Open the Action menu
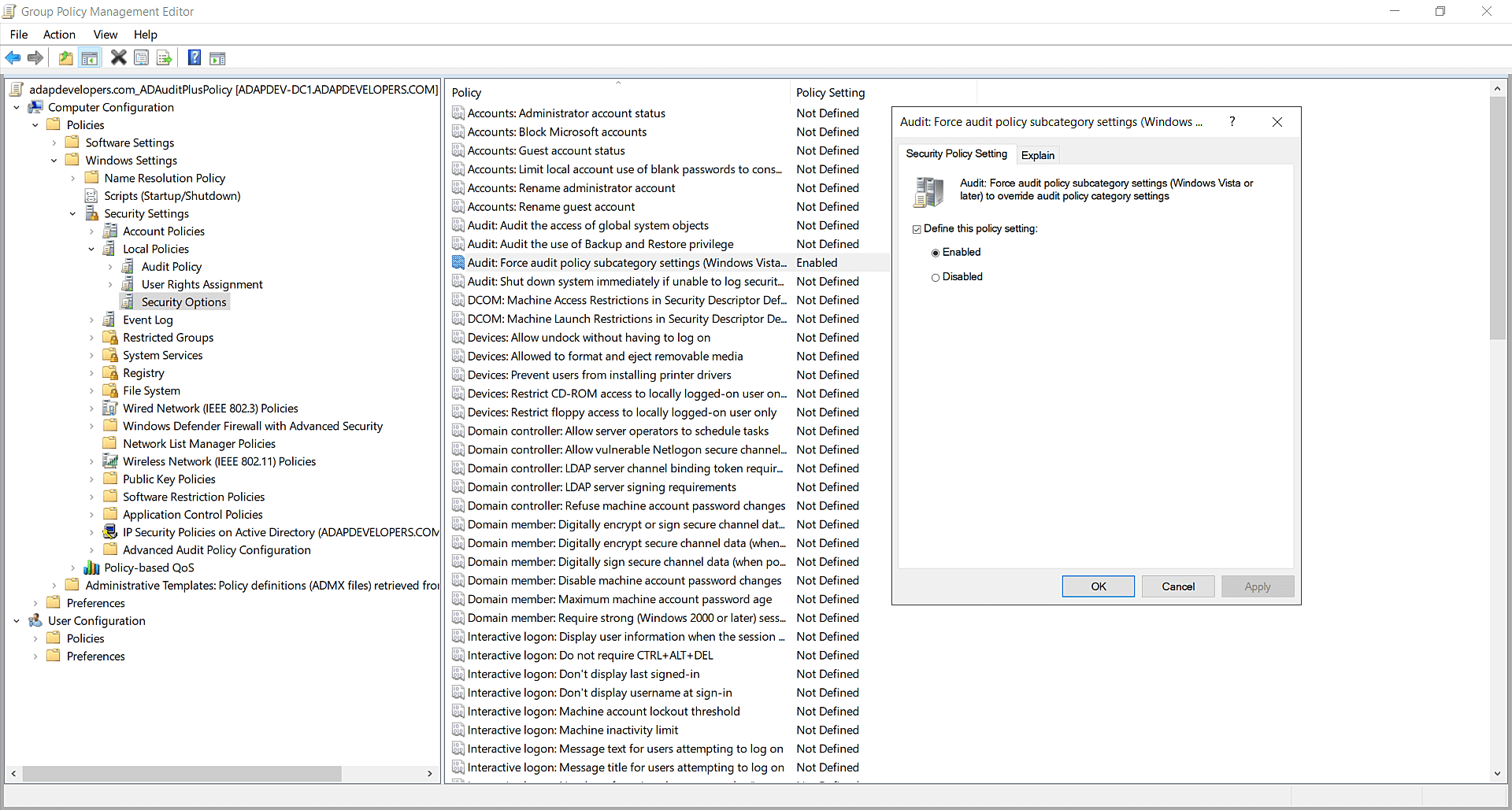The image size is (1512, 810). coord(59,34)
